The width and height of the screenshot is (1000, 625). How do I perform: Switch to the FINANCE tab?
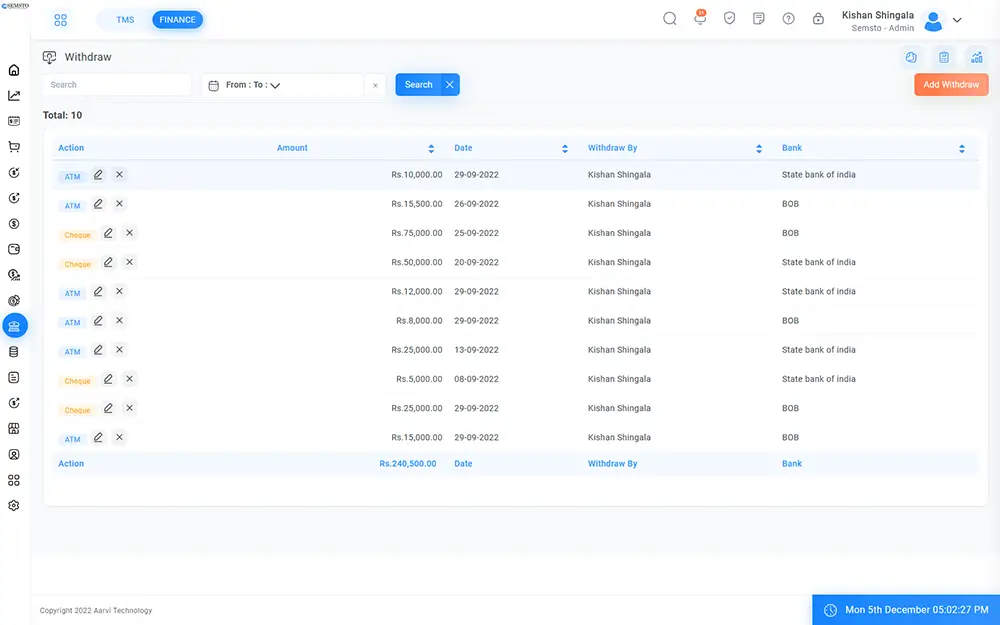[x=177, y=20]
